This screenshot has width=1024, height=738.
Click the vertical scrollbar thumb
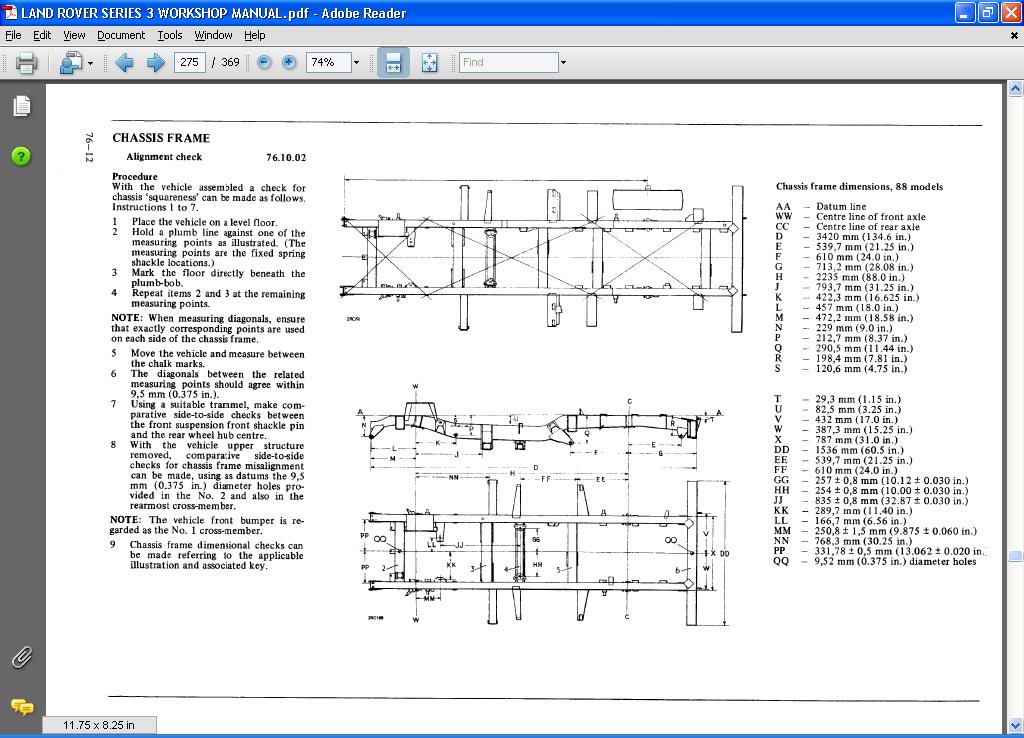[x=1015, y=556]
